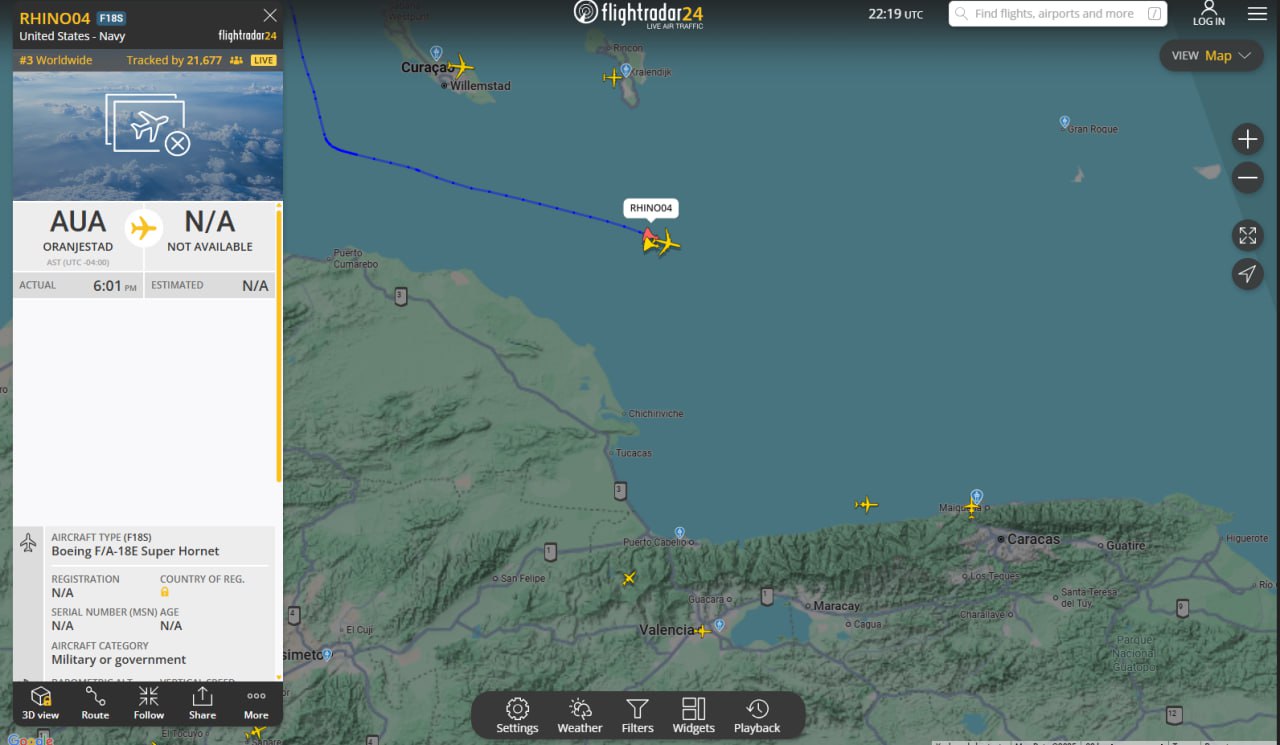Image resolution: width=1280 pixels, height=745 pixels.
Task: Zoom in on the map
Action: point(1247,139)
